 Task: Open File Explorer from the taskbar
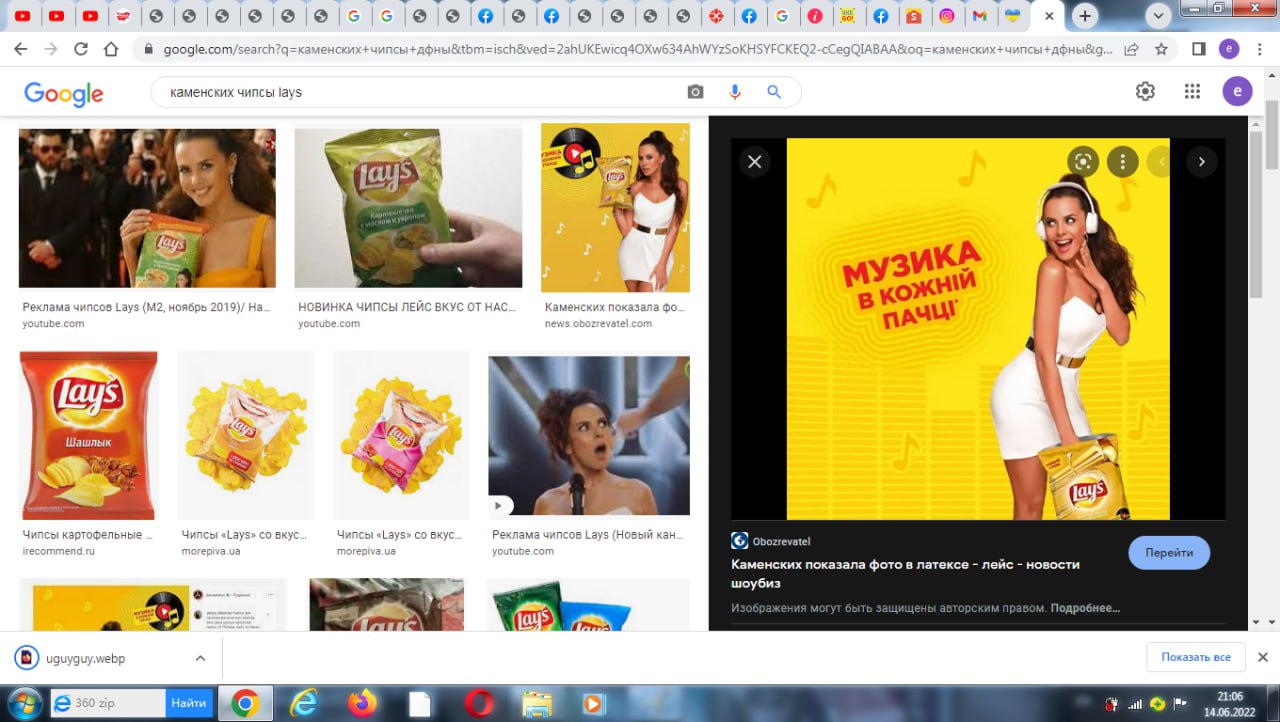click(537, 704)
